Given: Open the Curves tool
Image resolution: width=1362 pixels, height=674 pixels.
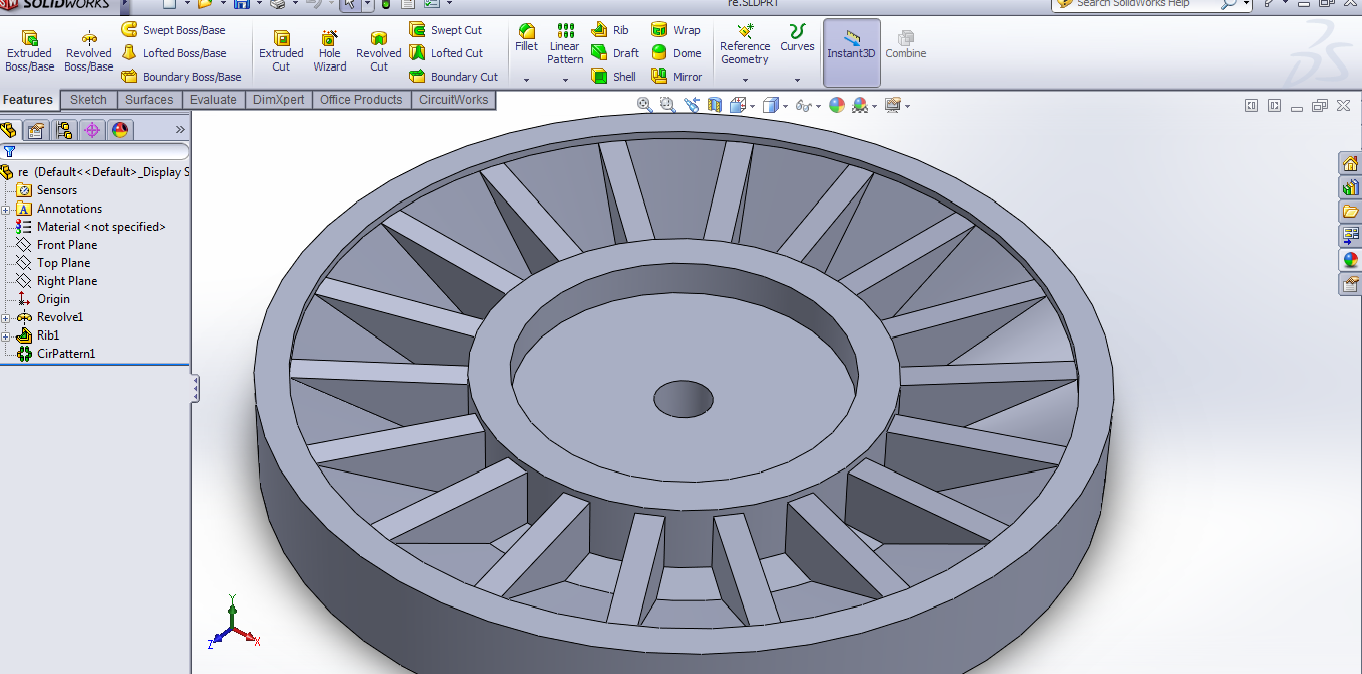Looking at the screenshot, I should point(797,39).
